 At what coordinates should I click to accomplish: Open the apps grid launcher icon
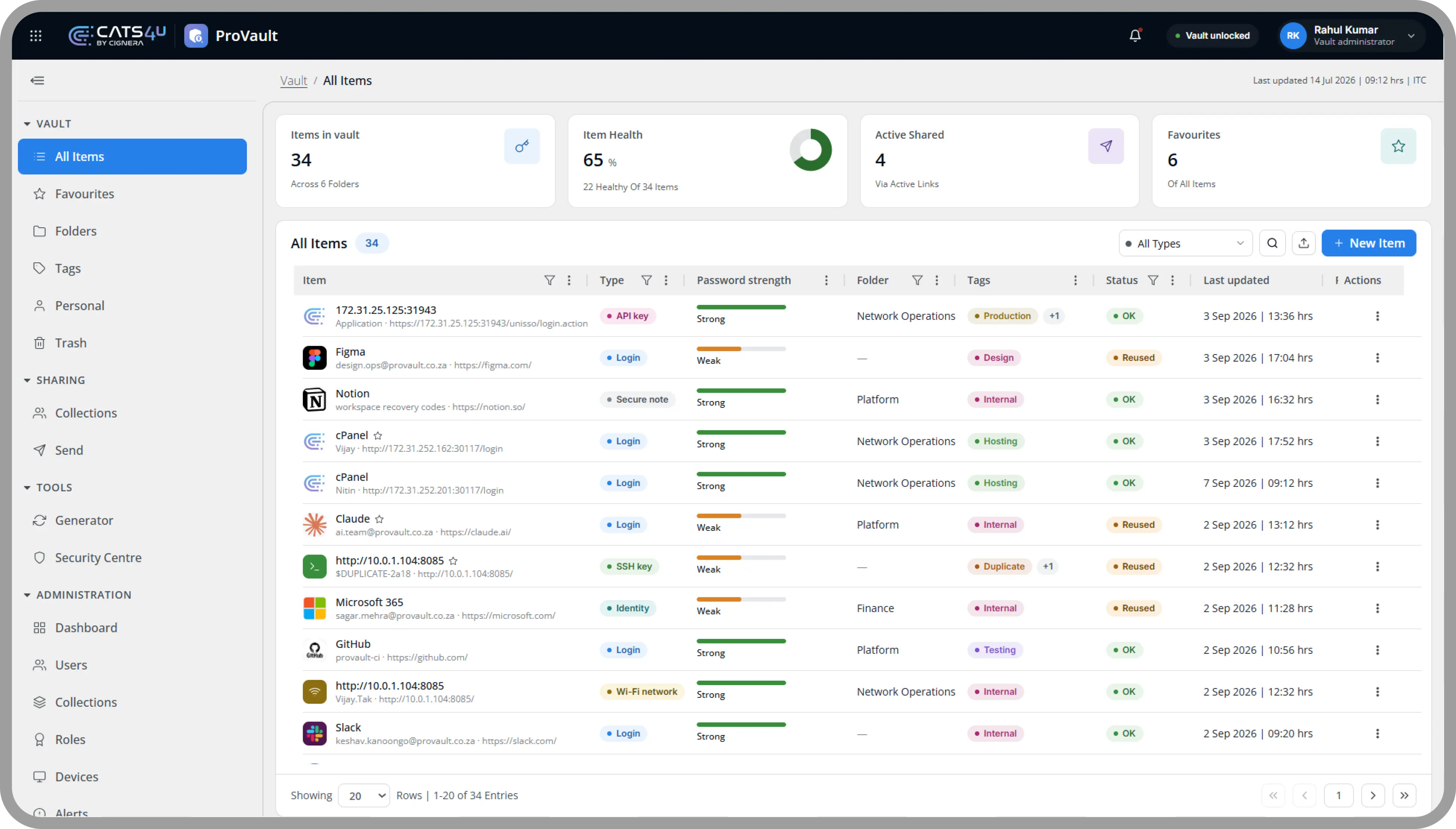pyautogui.click(x=36, y=36)
